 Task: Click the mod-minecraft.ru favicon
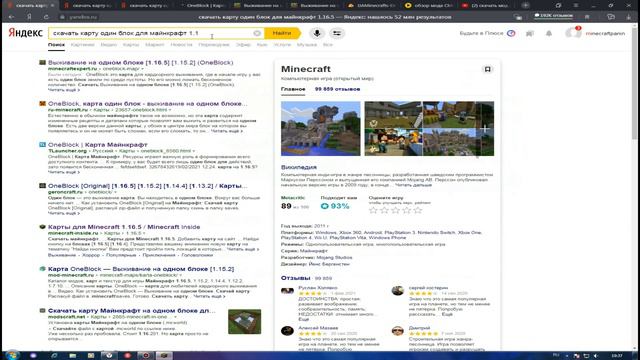tap(42, 269)
